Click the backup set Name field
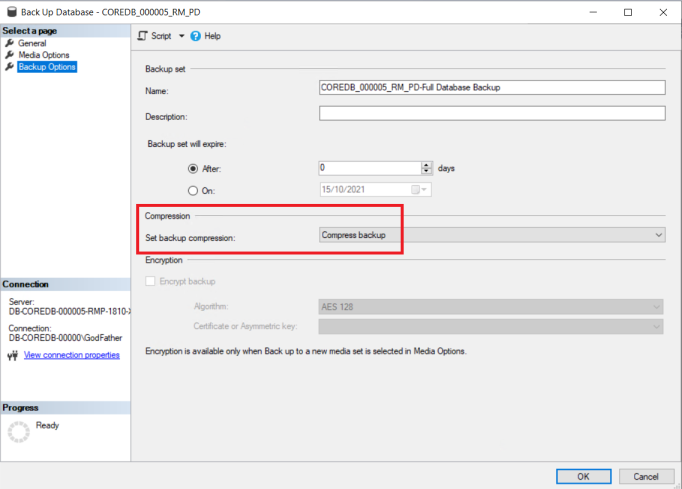Image resolution: width=682 pixels, height=489 pixels. tap(492, 87)
